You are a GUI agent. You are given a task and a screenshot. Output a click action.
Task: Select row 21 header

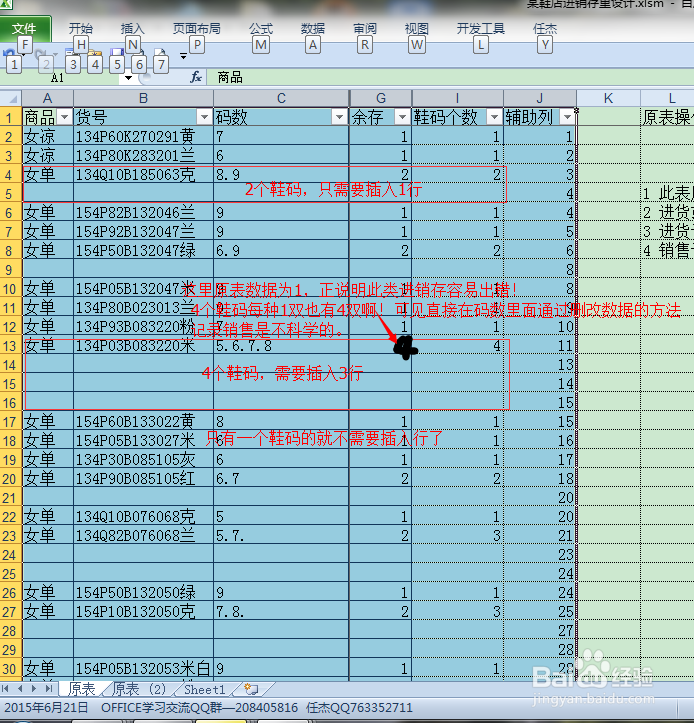(11, 498)
